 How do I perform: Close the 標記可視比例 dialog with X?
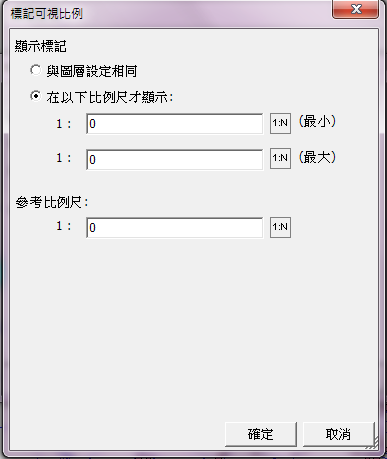tap(355, 9)
